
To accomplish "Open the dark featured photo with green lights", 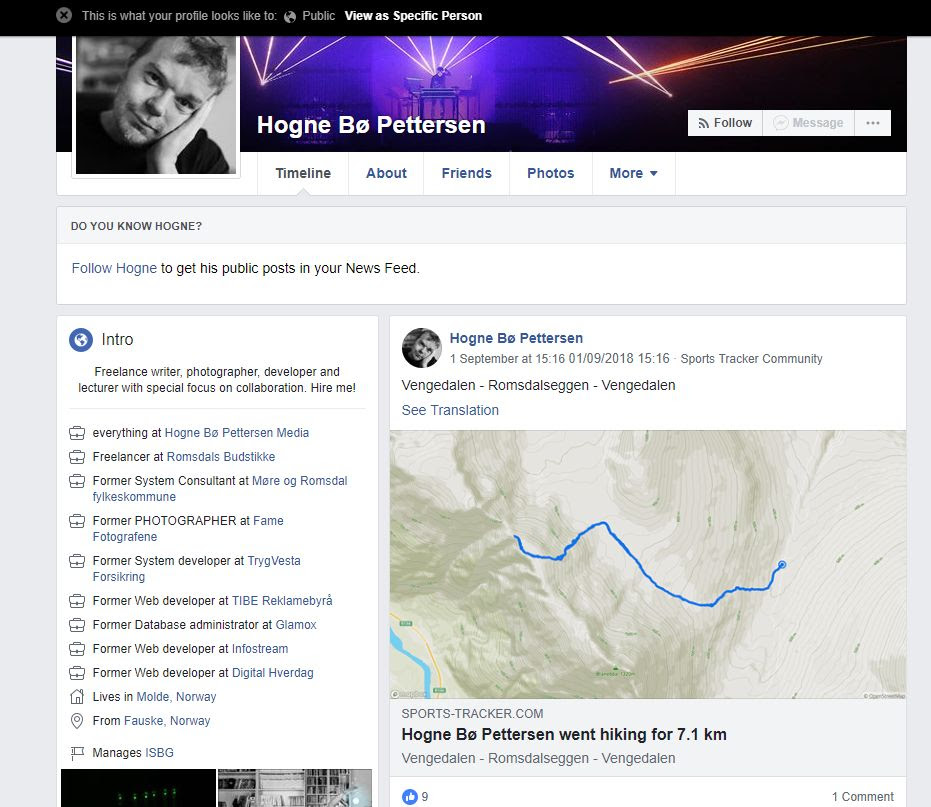I will click(x=138, y=788).
